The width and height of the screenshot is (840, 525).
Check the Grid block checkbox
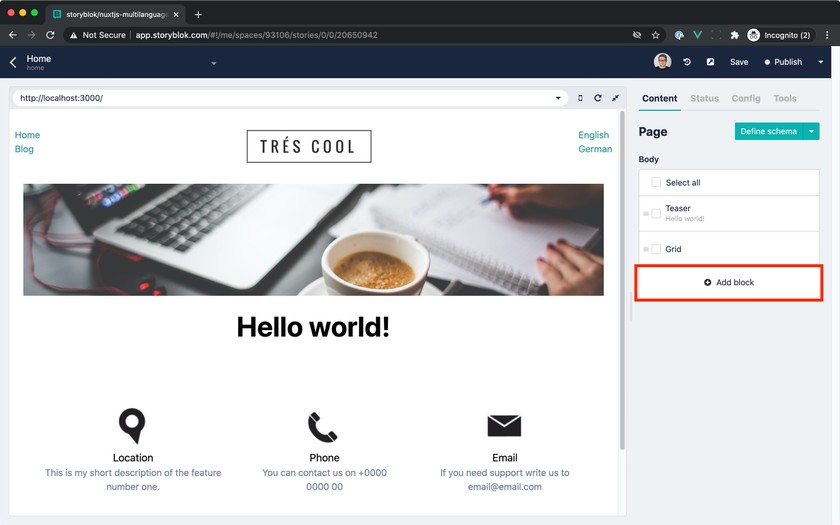pos(656,249)
